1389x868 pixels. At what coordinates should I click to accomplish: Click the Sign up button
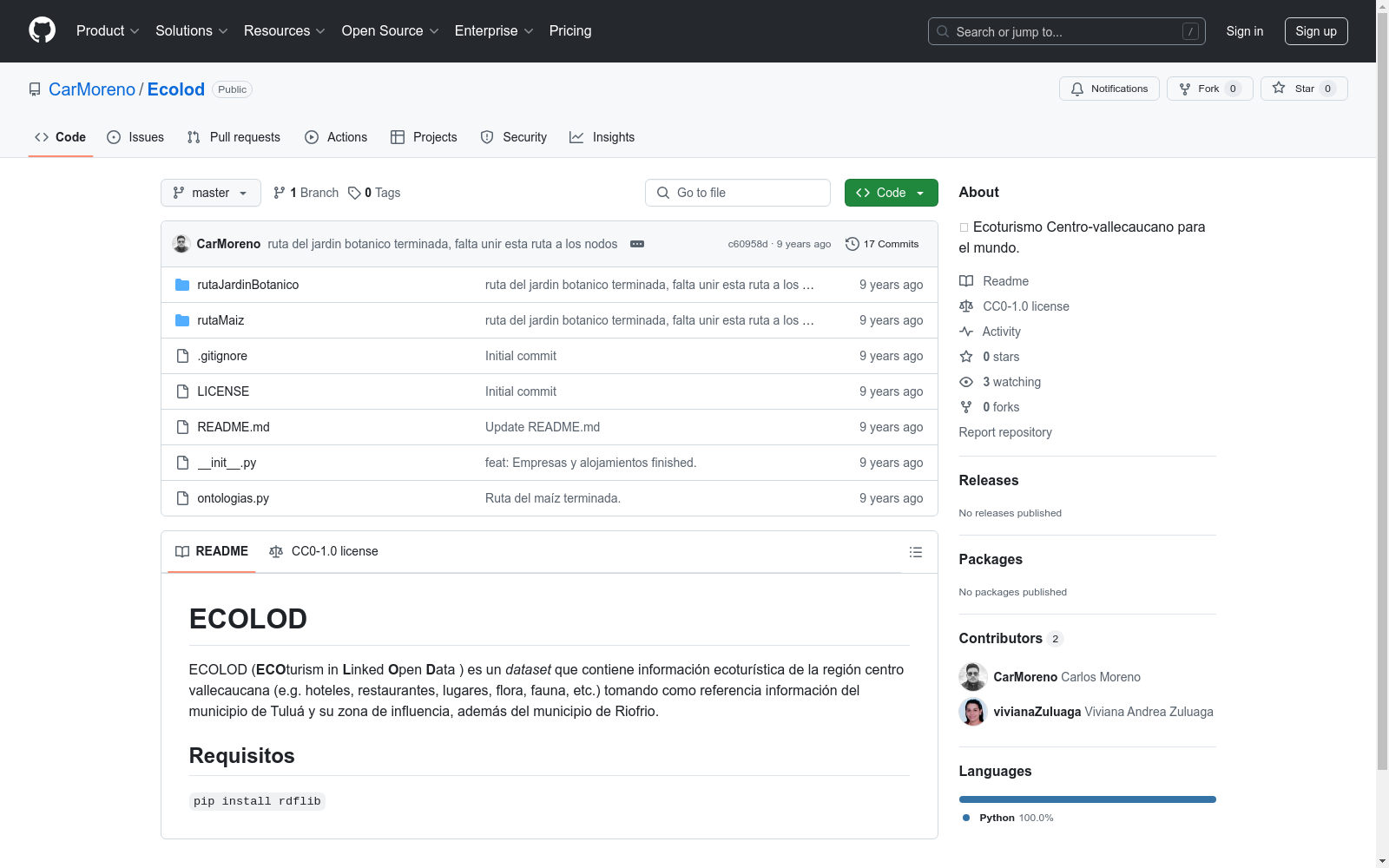click(x=1316, y=31)
